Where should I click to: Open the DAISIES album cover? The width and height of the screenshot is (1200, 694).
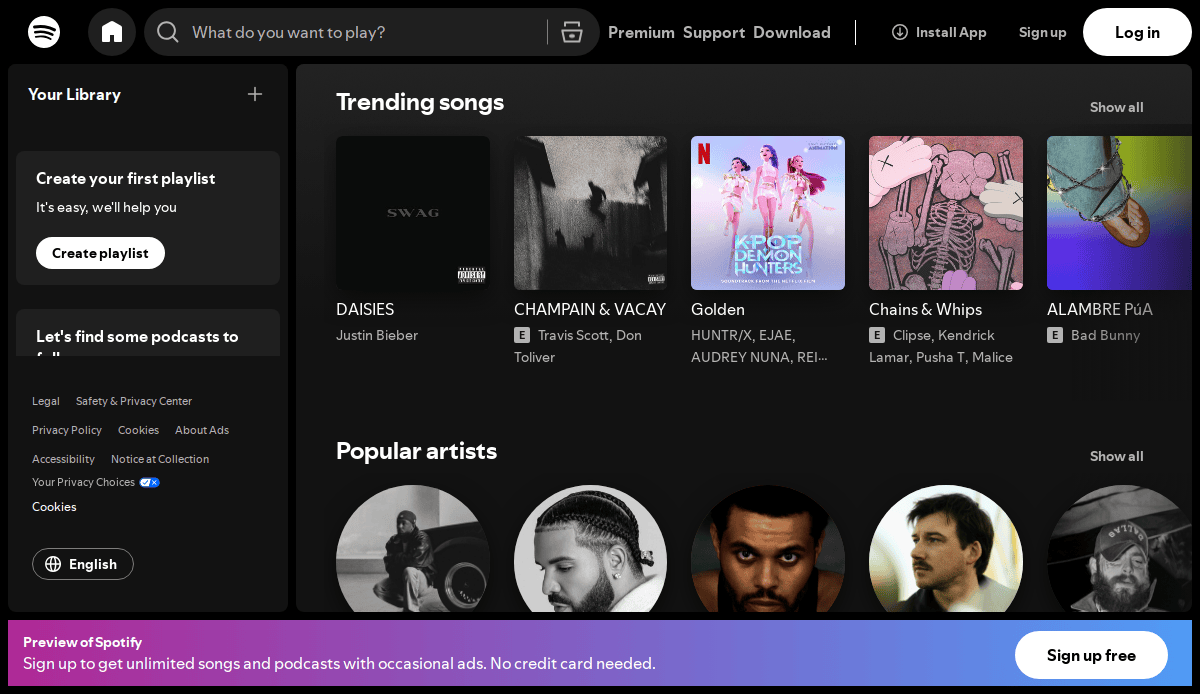(413, 213)
